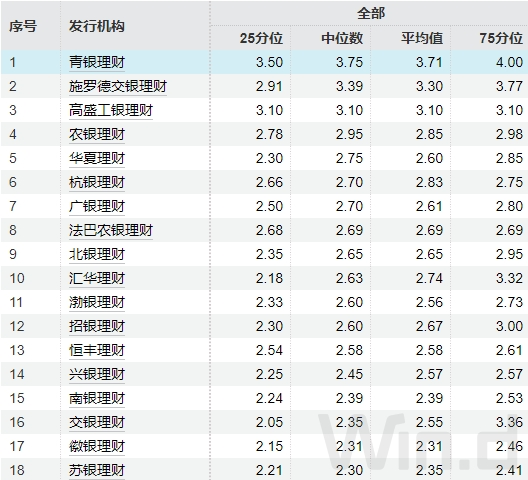Open the 青银理财 issuer link

point(97,62)
